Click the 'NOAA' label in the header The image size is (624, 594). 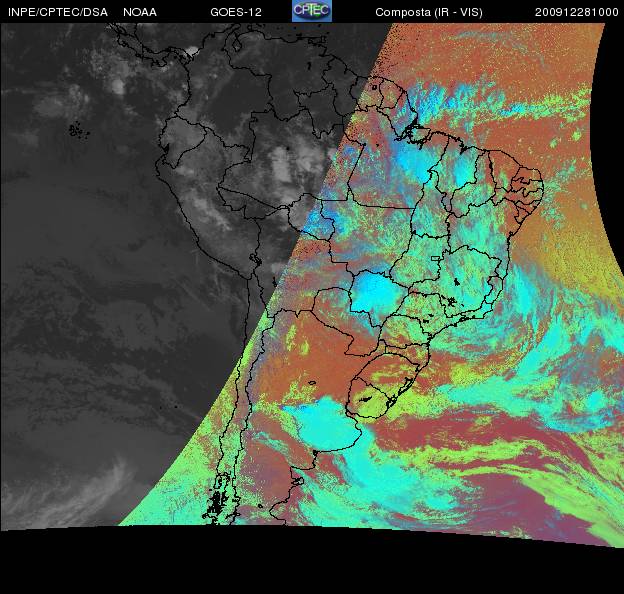[140, 12]
